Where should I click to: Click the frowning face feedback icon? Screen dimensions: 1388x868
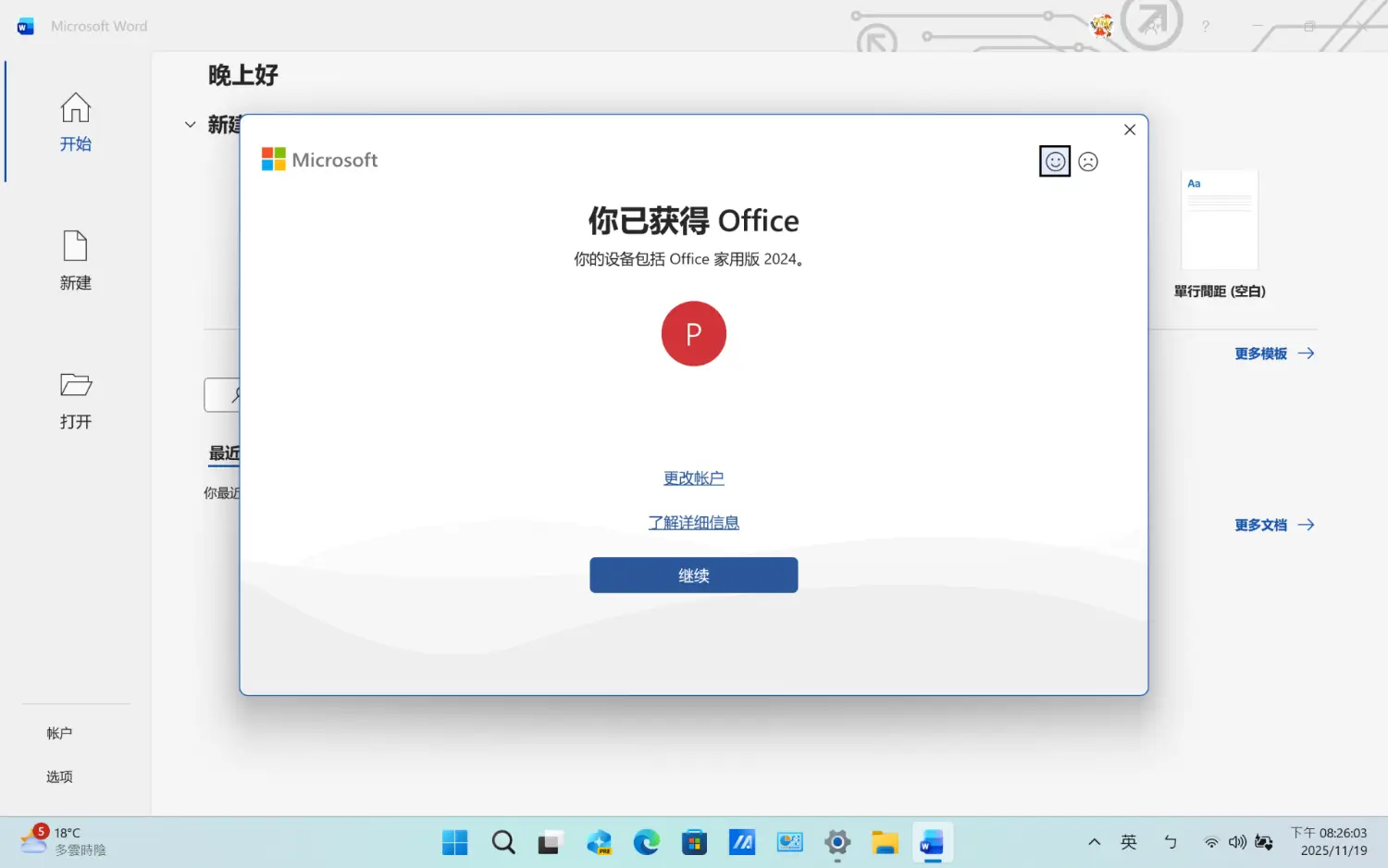pos(1088,162)
